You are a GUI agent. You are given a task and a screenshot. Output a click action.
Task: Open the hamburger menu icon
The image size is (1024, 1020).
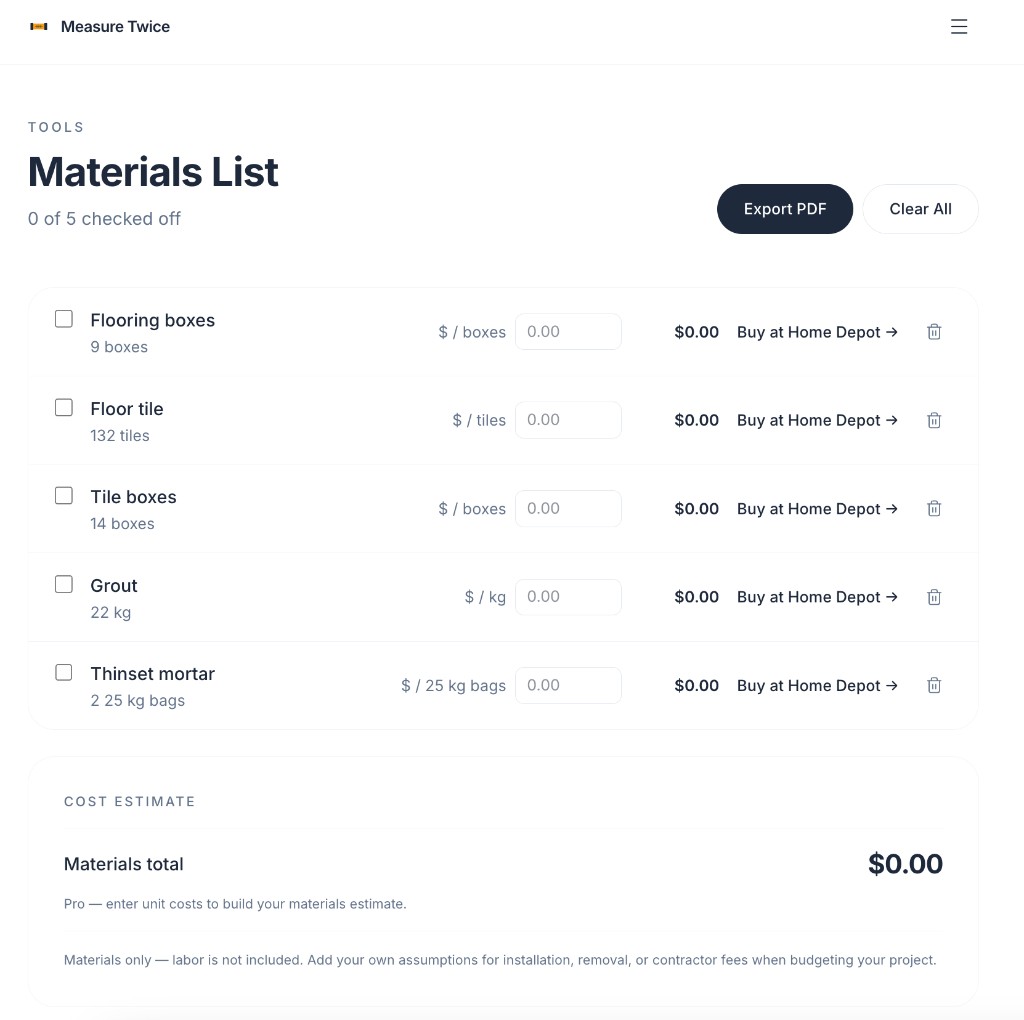[x=959, y=27]
